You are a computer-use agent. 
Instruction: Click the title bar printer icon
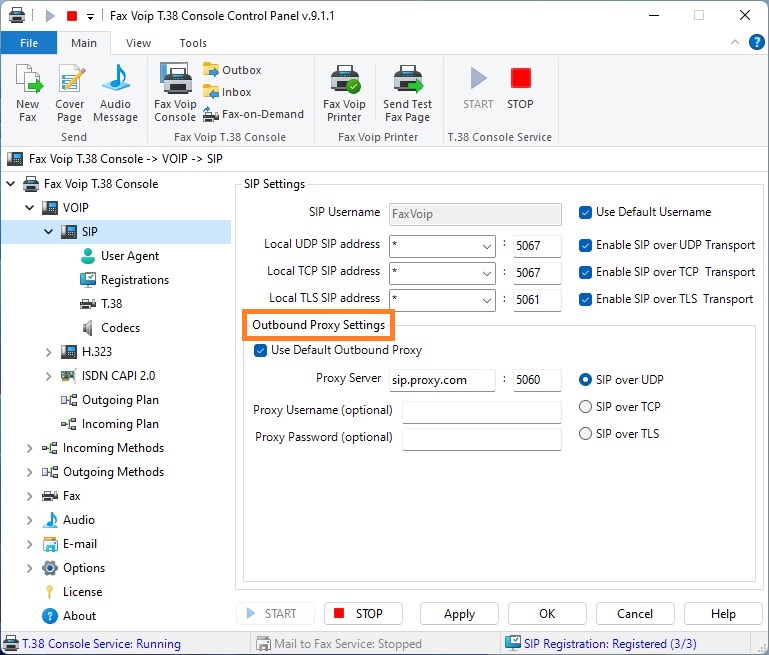(x=17, y=15)
